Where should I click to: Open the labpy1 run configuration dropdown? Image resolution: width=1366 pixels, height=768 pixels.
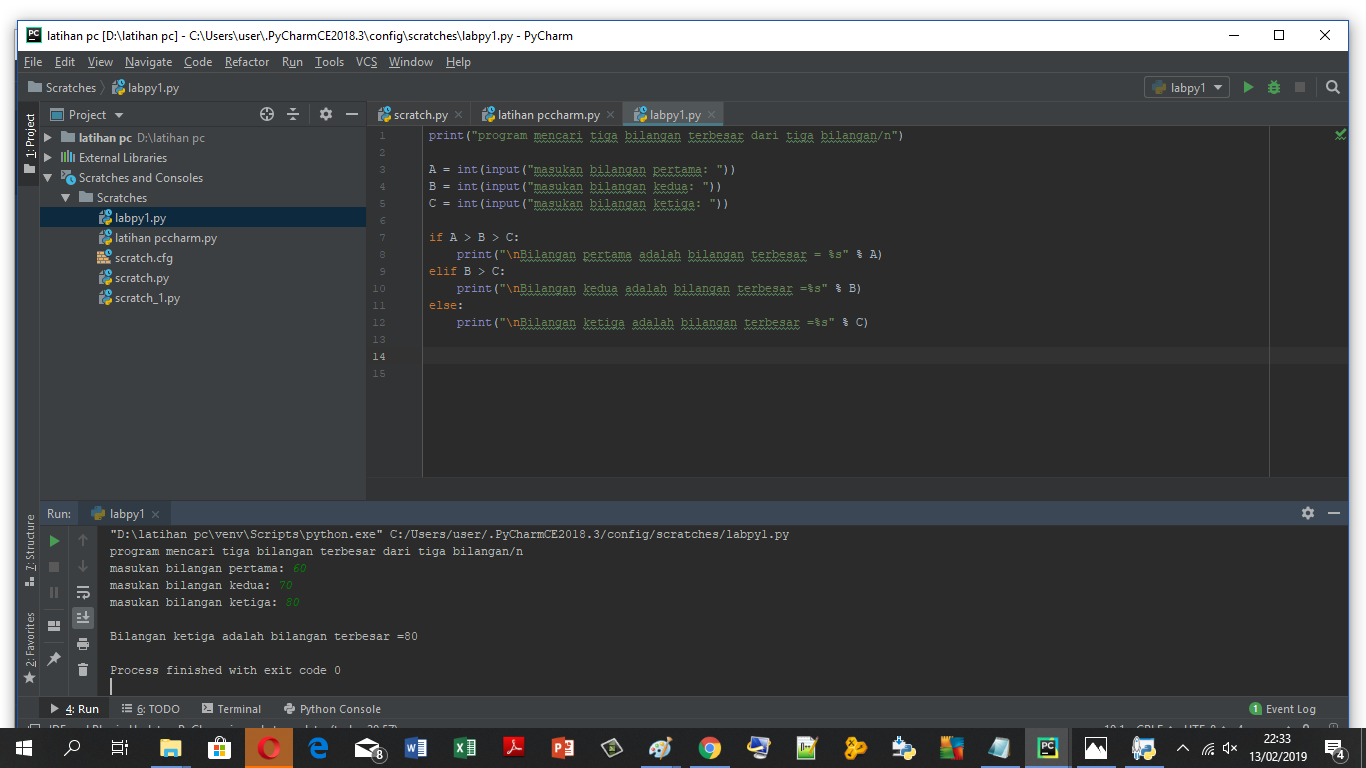coord(1187,87)
